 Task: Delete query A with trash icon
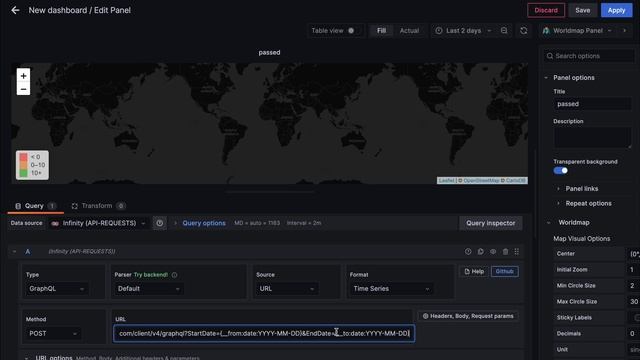click(x=505, y=251)
